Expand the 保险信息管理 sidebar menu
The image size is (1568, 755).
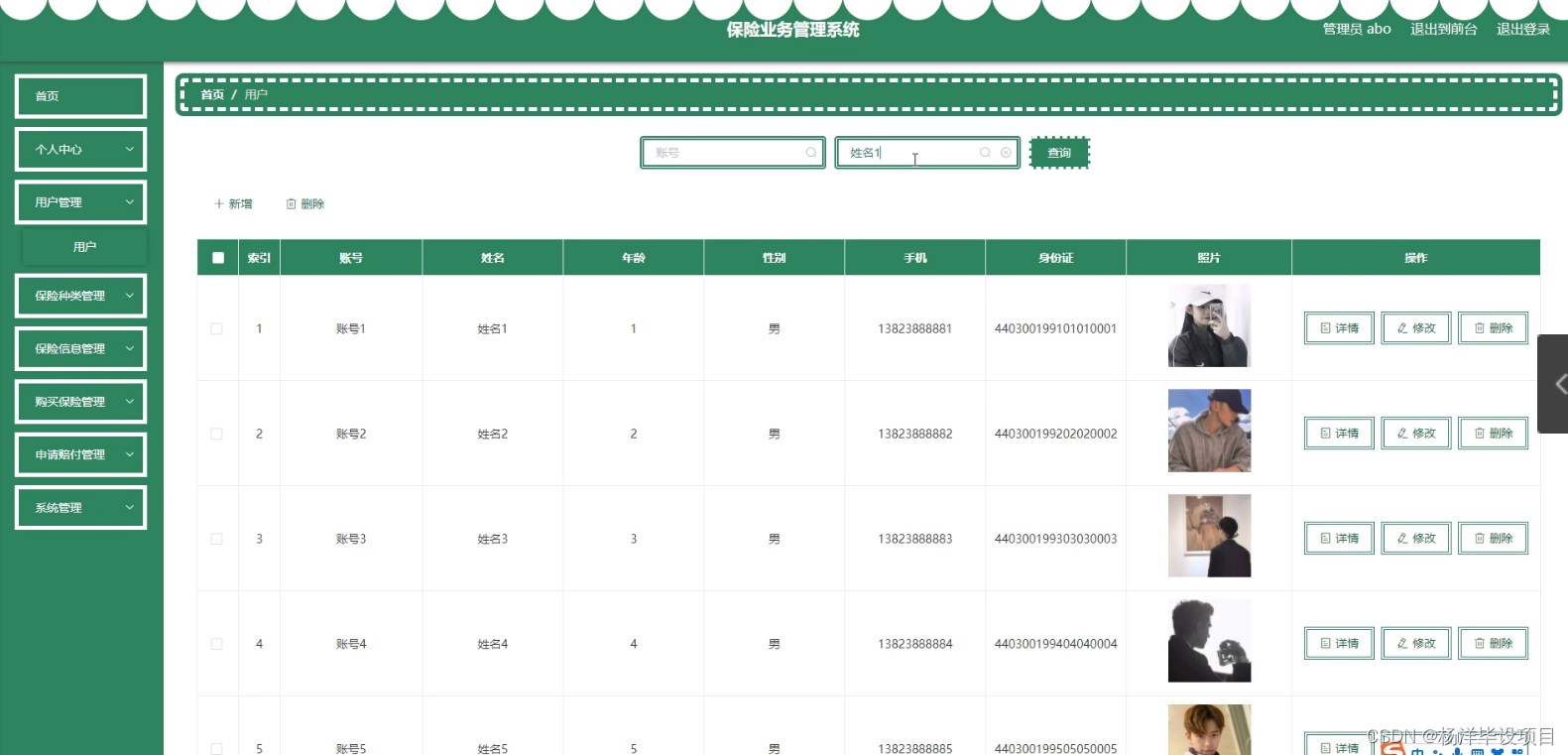click(81, 348)
